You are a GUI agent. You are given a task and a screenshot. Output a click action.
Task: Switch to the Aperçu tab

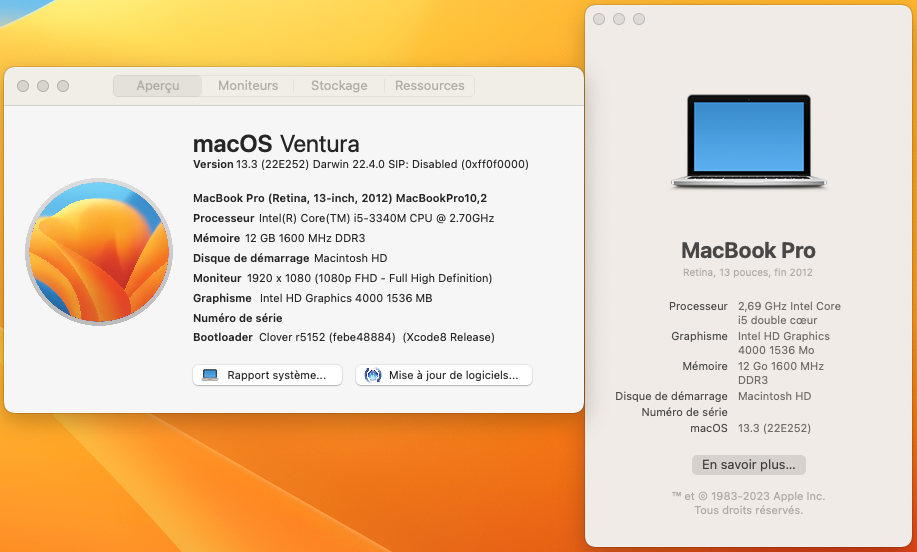tap(157, 86)
